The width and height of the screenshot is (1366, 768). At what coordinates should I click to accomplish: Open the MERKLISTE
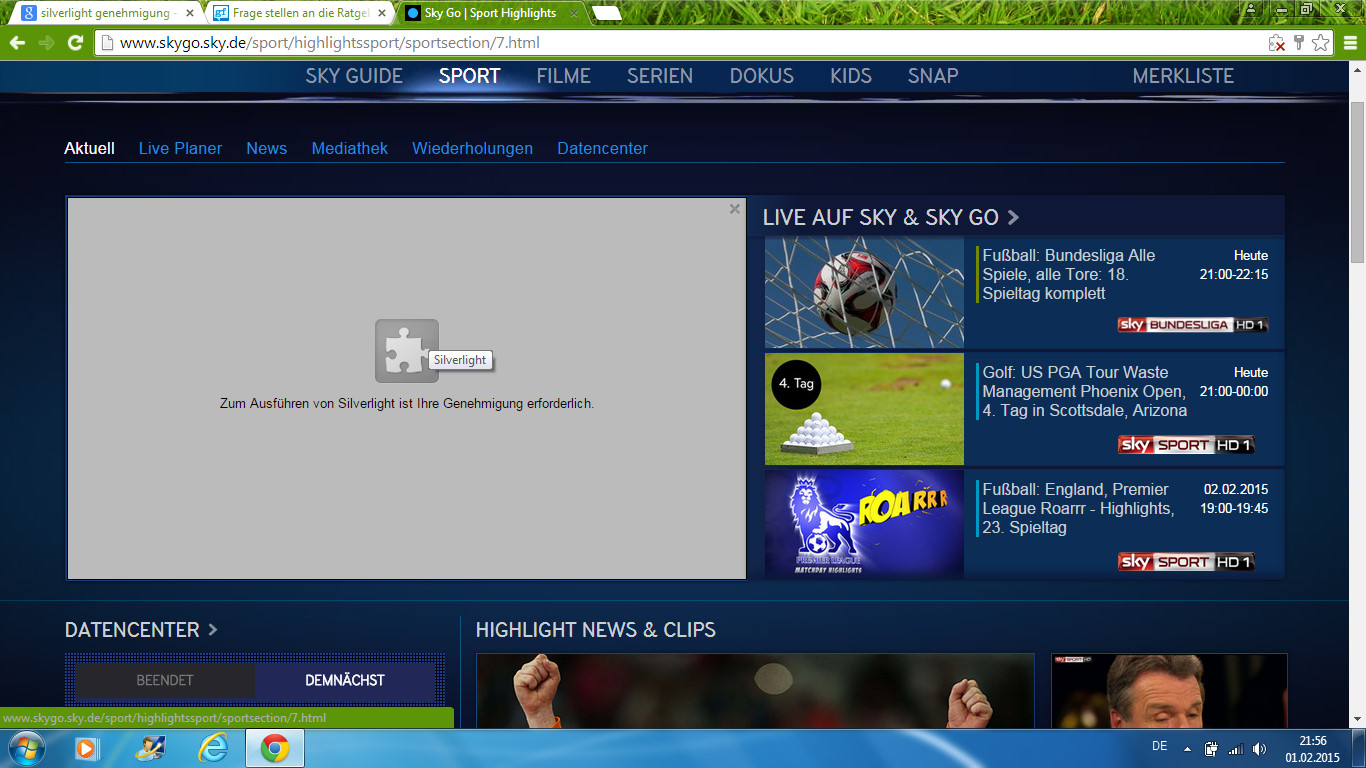coord(1183,76)
